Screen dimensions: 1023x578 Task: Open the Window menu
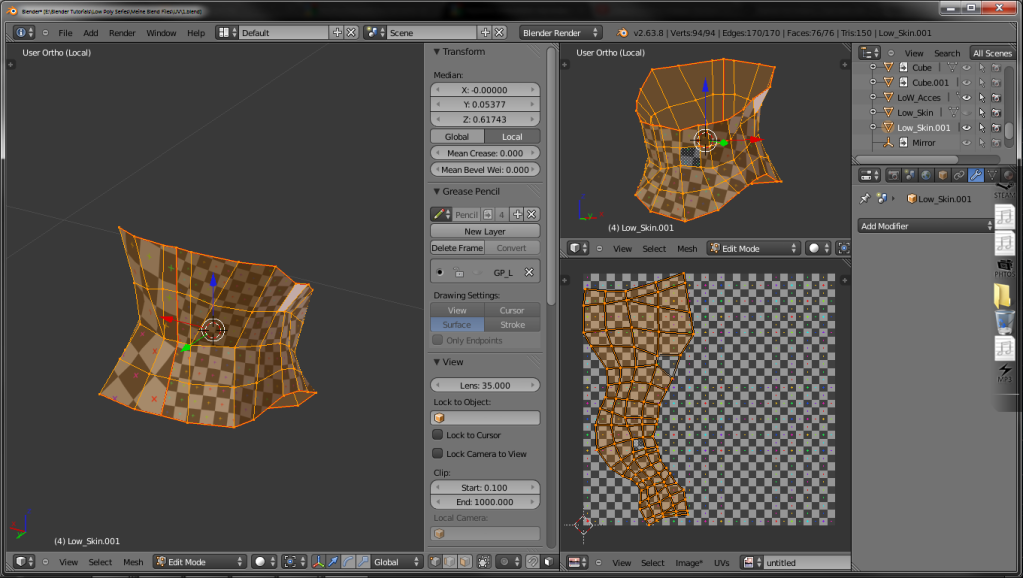pyautogui.click(x=161, y=33)
